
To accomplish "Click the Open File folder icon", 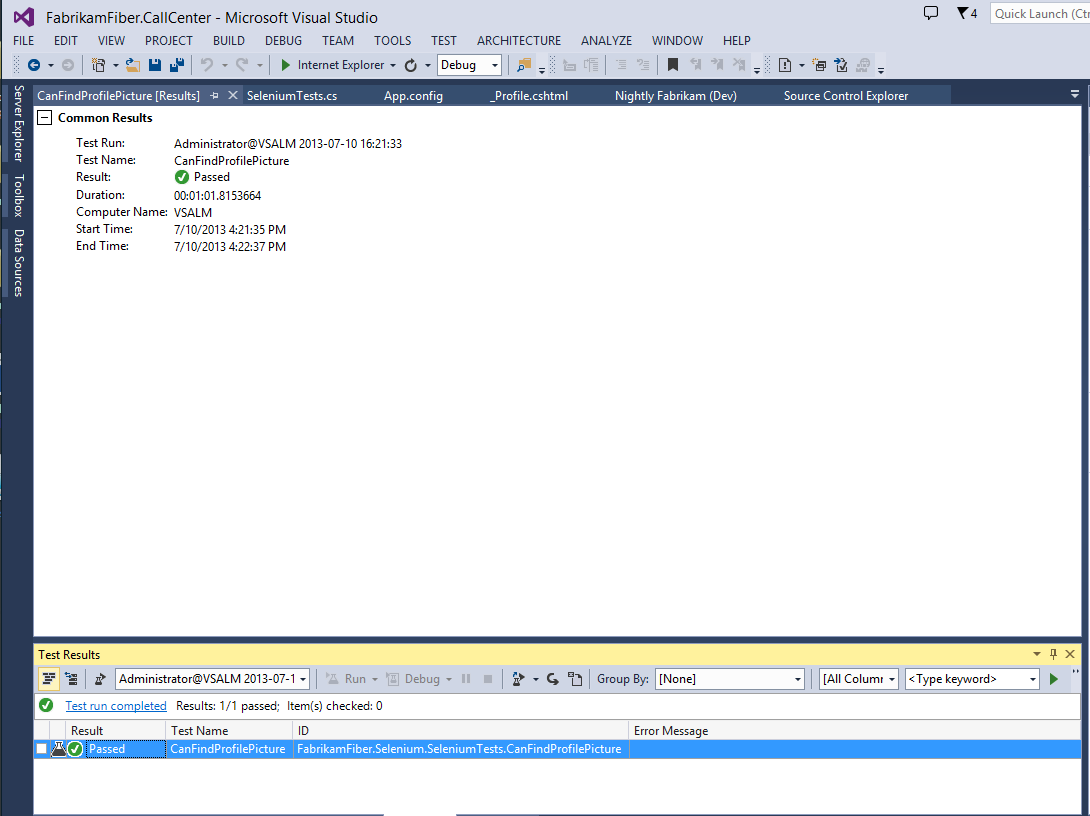I will pos(133,65).
